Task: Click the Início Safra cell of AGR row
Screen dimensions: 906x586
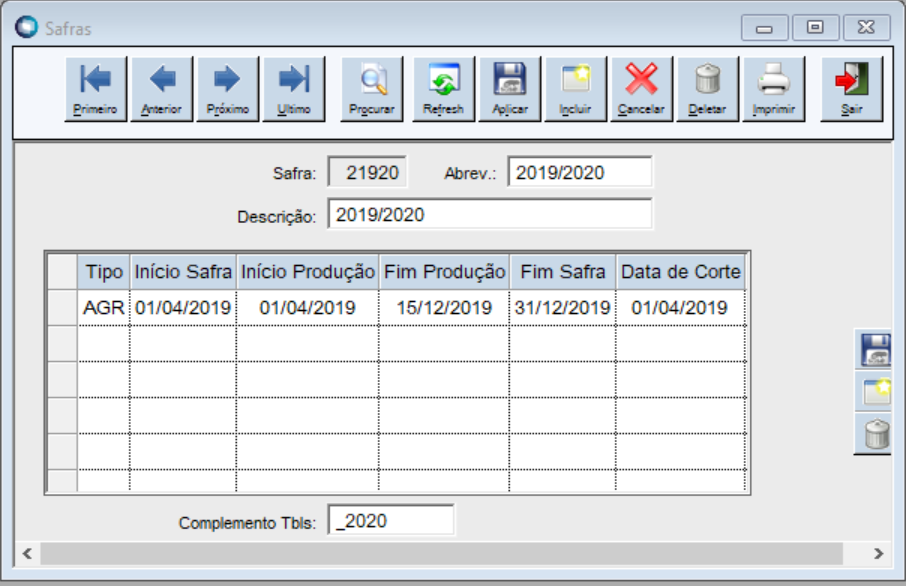Action: coord(183,307)
